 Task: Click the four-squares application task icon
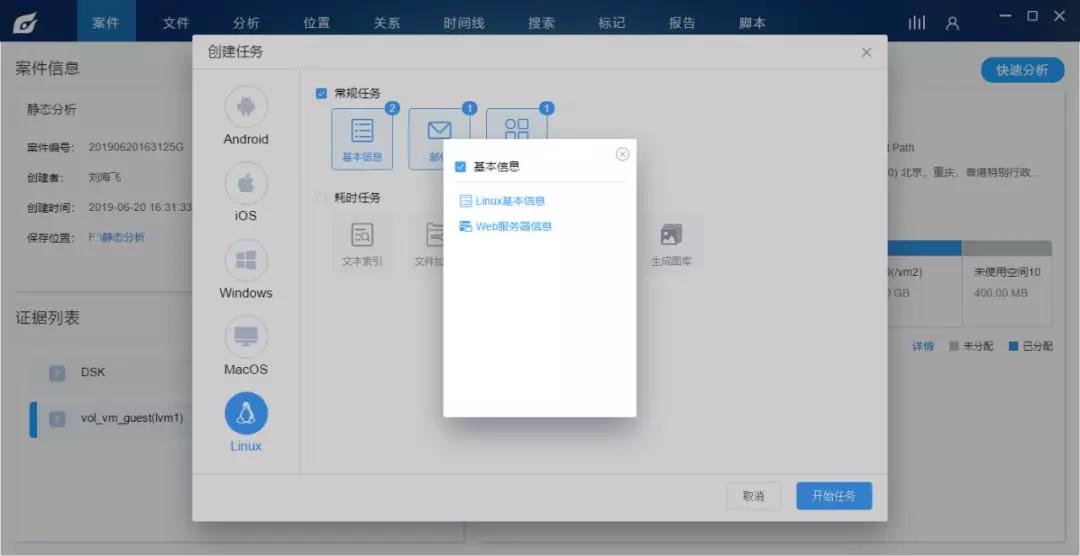pos(517,129)
